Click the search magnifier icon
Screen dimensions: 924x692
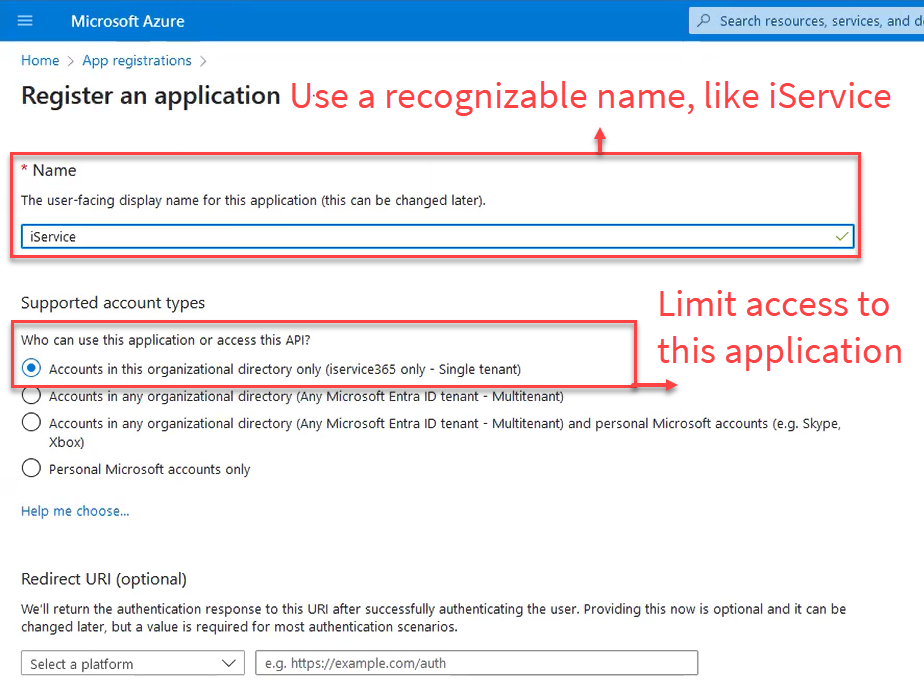[x=704, y=21]
